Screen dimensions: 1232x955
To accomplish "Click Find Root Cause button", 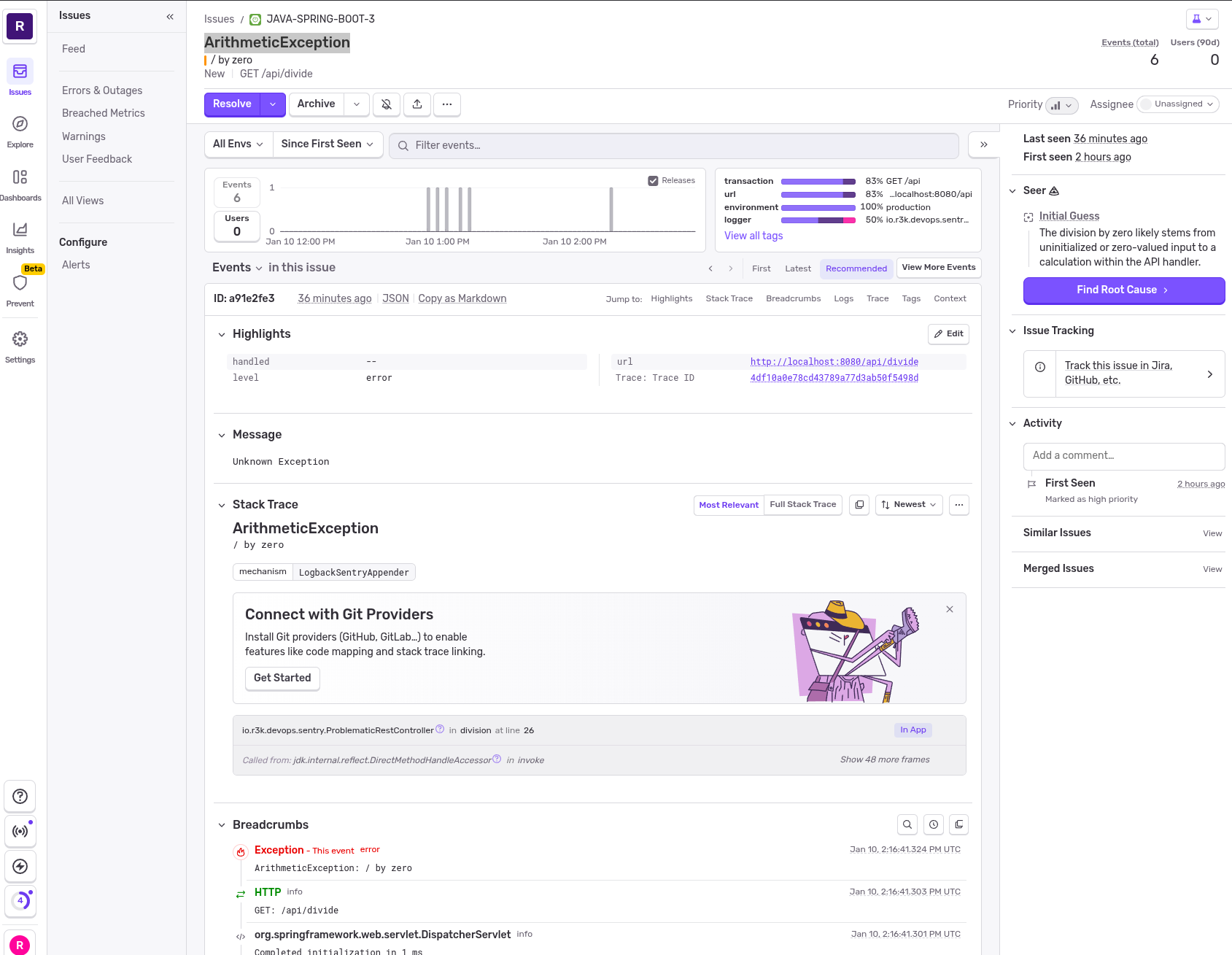I will pyautogui.click(x=1123, y=290).
